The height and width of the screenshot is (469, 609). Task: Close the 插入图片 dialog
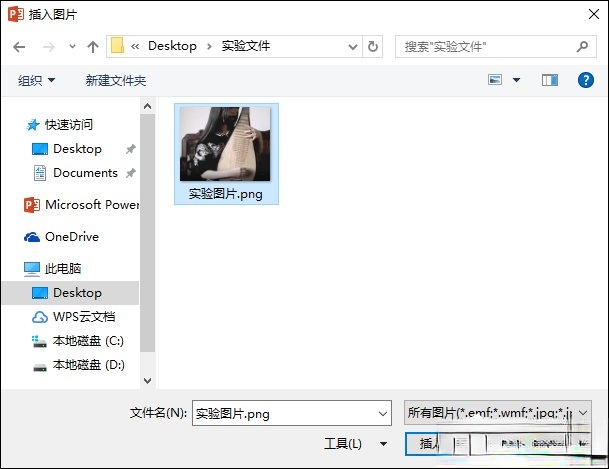(x=593, y=14)
